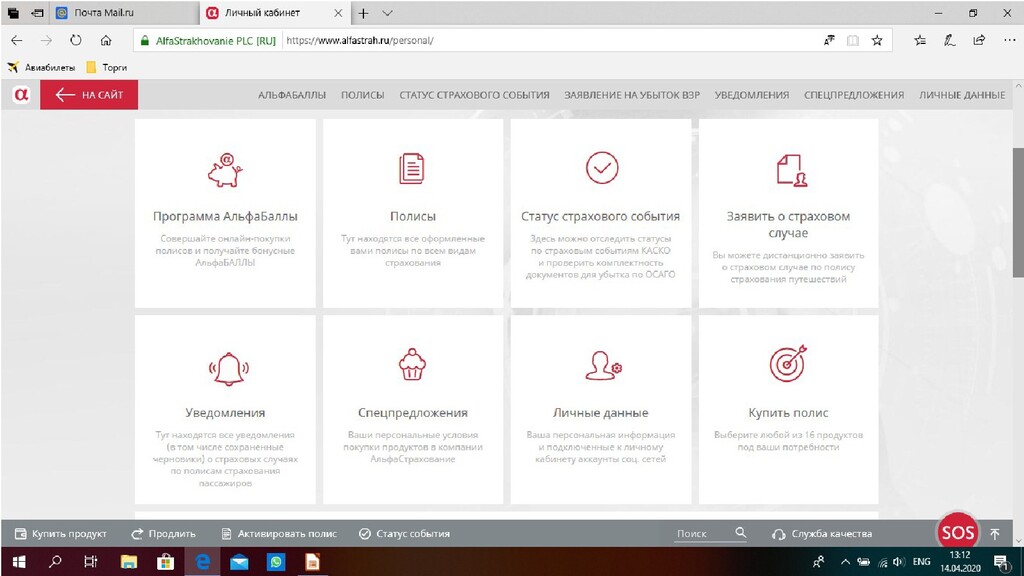Open the favorites hub icon

pyautogui.click(x=920, y=40)
